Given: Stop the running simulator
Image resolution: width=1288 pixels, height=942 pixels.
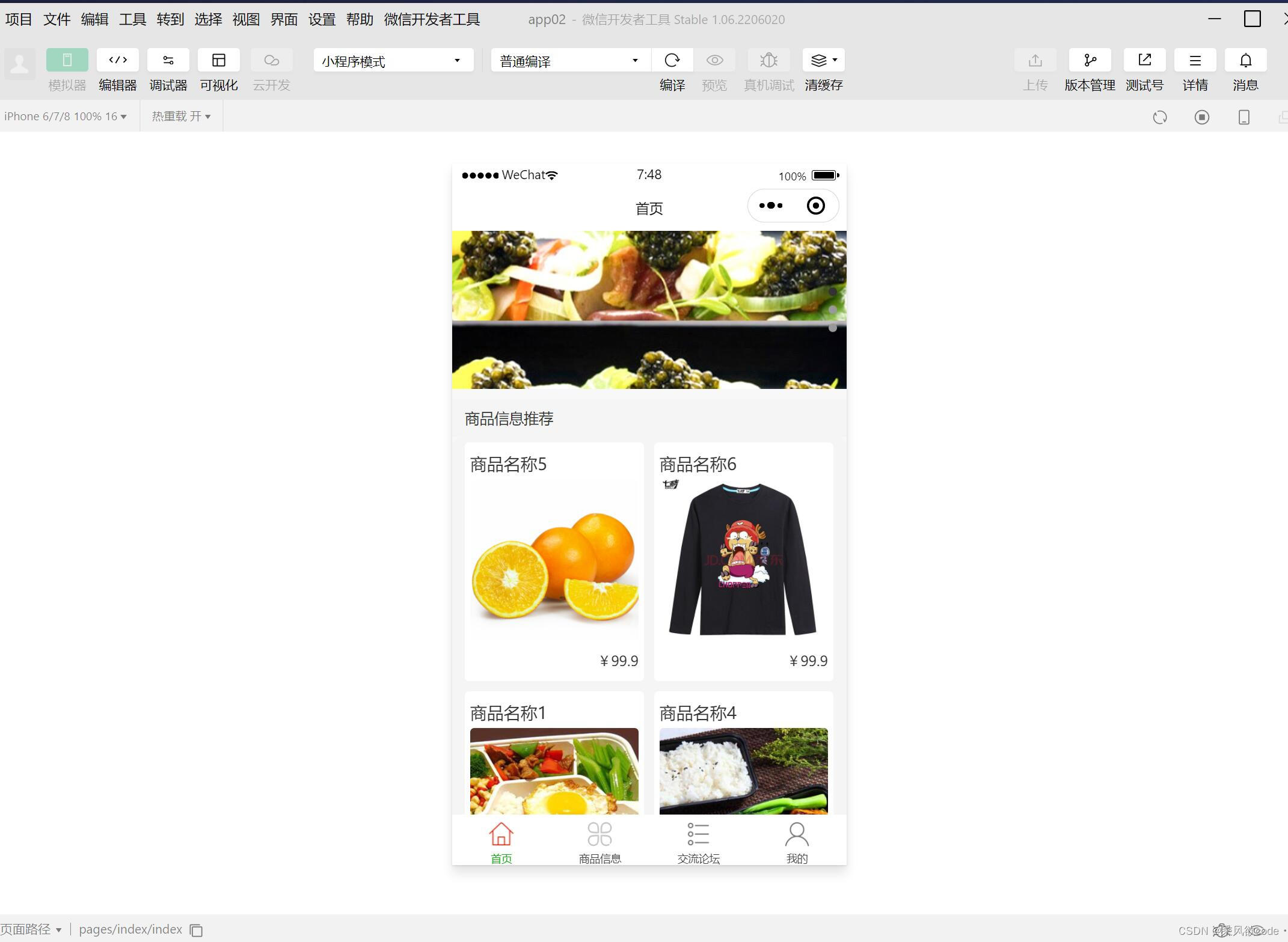Looking at the screenshot, I should click(1201, 117).
